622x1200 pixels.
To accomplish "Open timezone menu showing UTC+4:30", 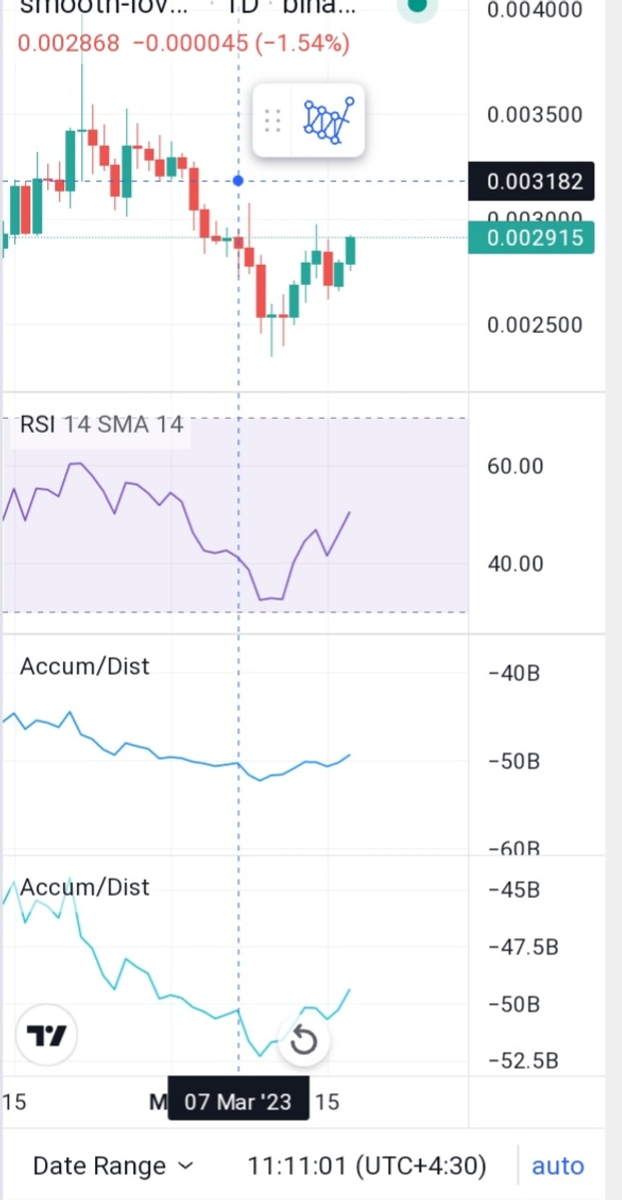I will click(367, 1165).
